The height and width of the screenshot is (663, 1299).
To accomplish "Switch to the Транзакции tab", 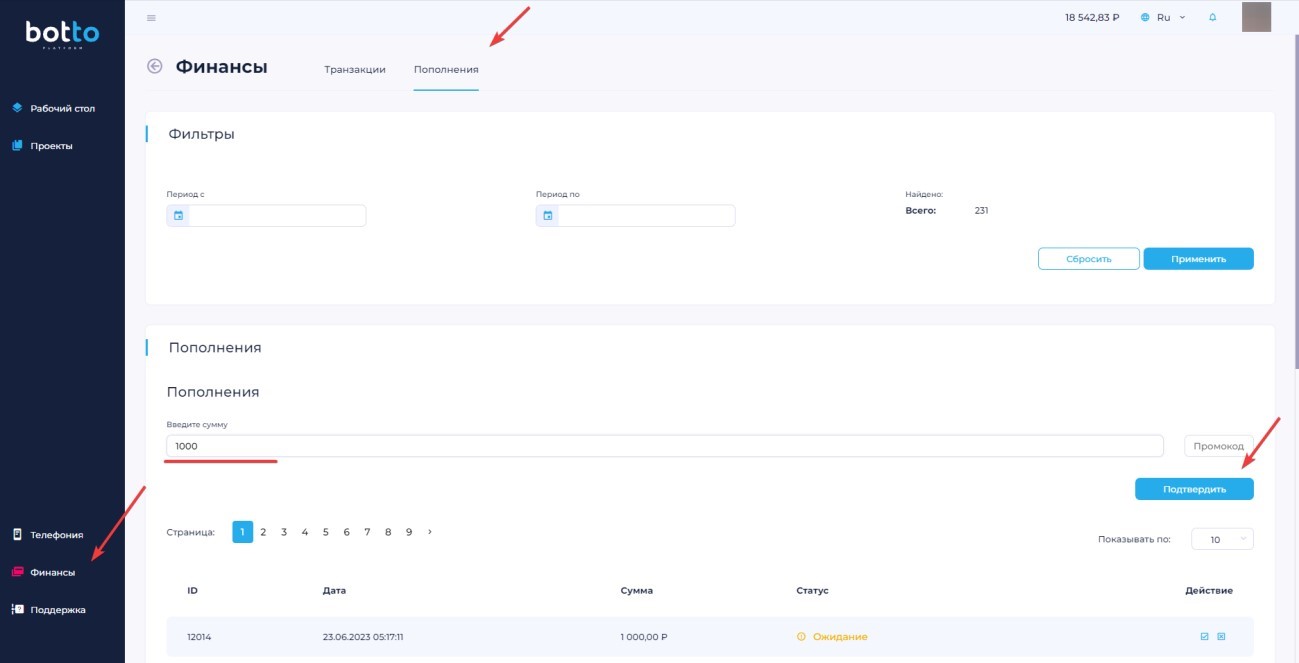I will point(355,70).
